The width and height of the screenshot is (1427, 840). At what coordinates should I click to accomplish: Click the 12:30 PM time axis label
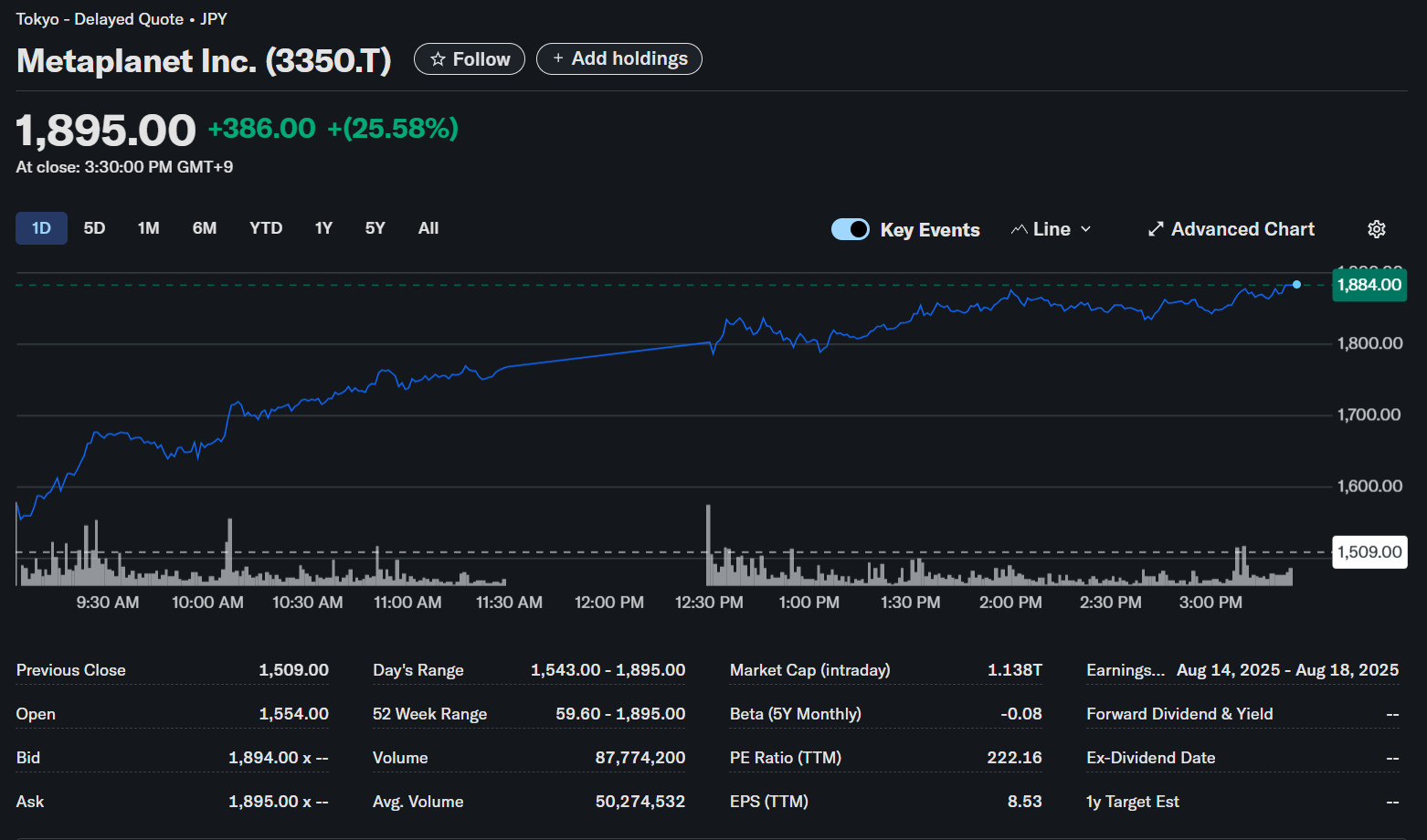709,603
